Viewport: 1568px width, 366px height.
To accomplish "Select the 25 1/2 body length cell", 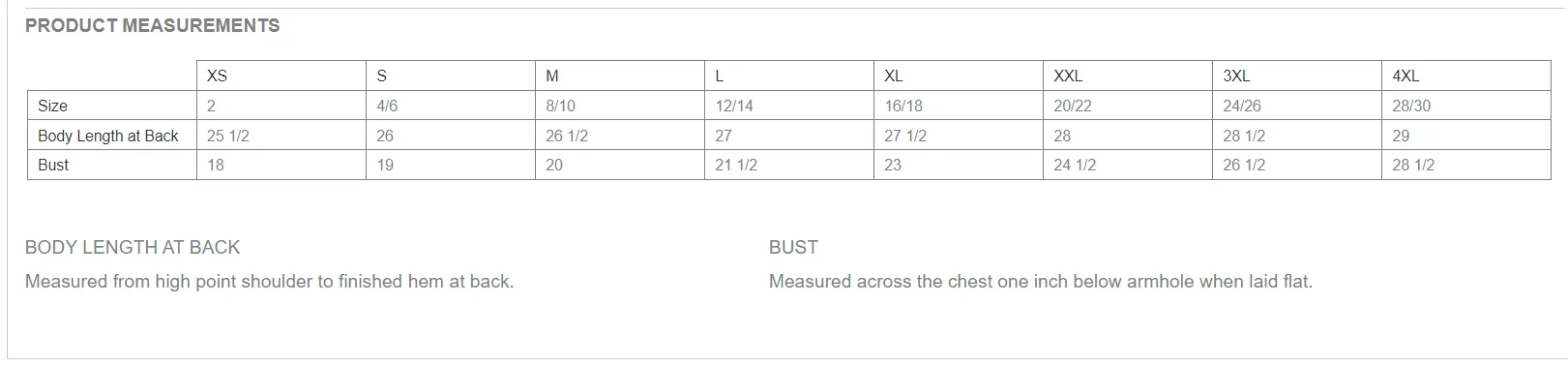I will 281,136.
